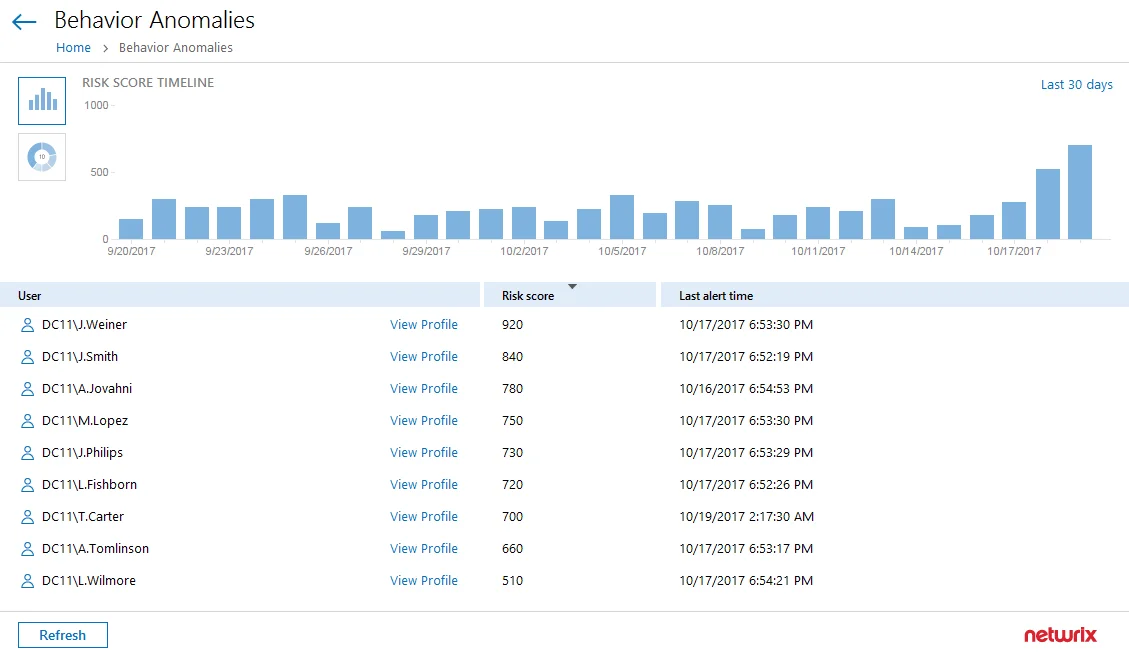The height and width of the screenshot is (655, 1129).
Task: Sort by the User column header
Action: (x=240, y=295)
